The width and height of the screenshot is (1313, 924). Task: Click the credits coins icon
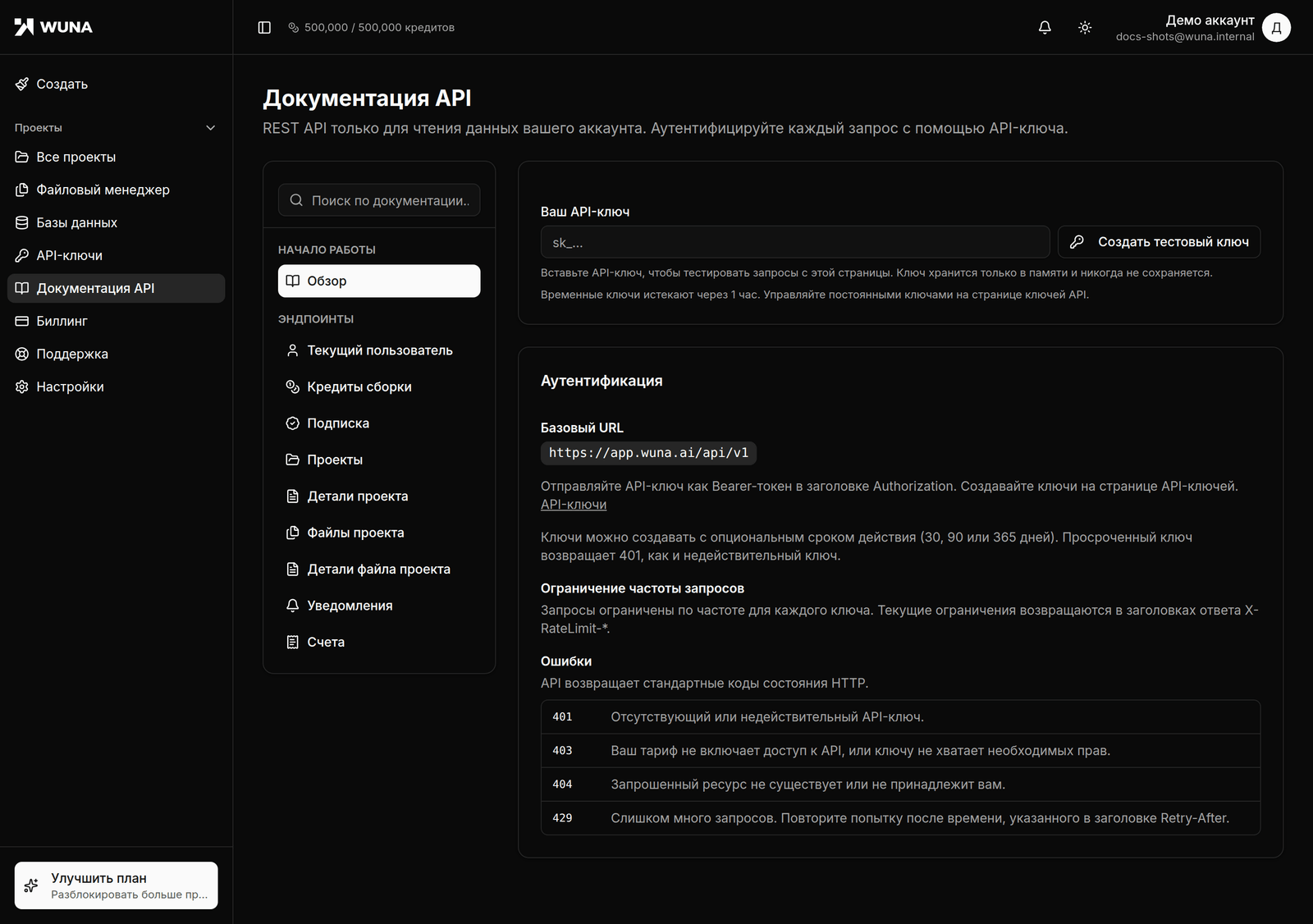click(294, 28)
